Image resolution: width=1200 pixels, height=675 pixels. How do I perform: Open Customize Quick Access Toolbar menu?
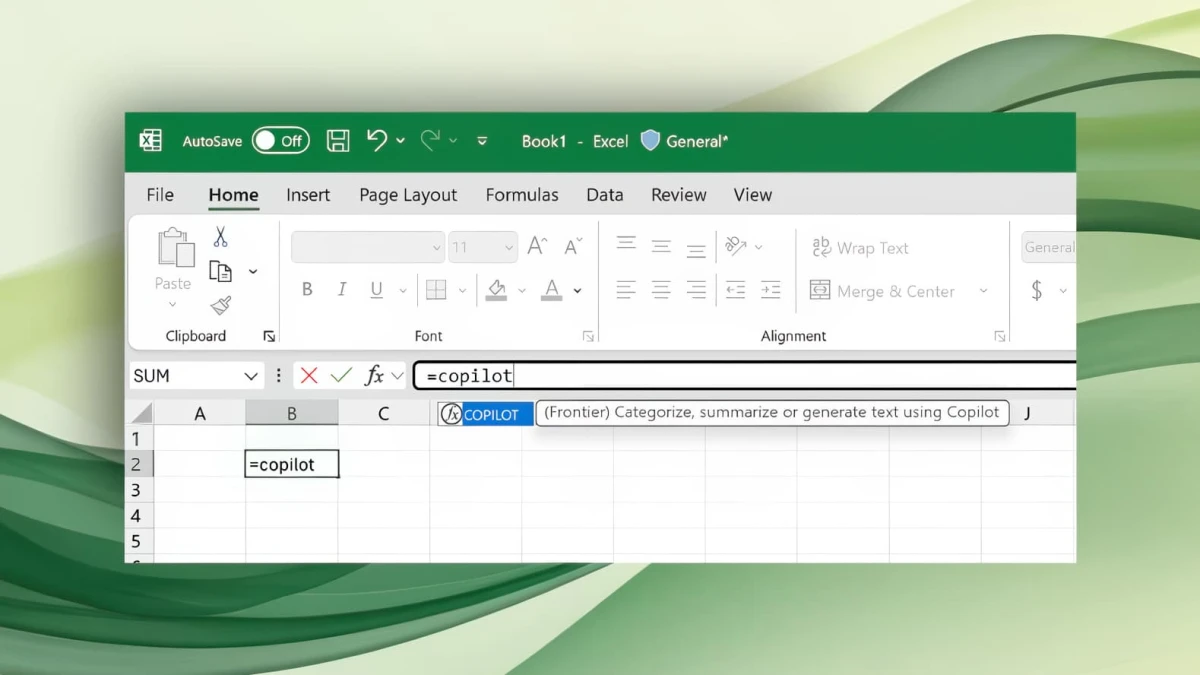tap(482, 141)
